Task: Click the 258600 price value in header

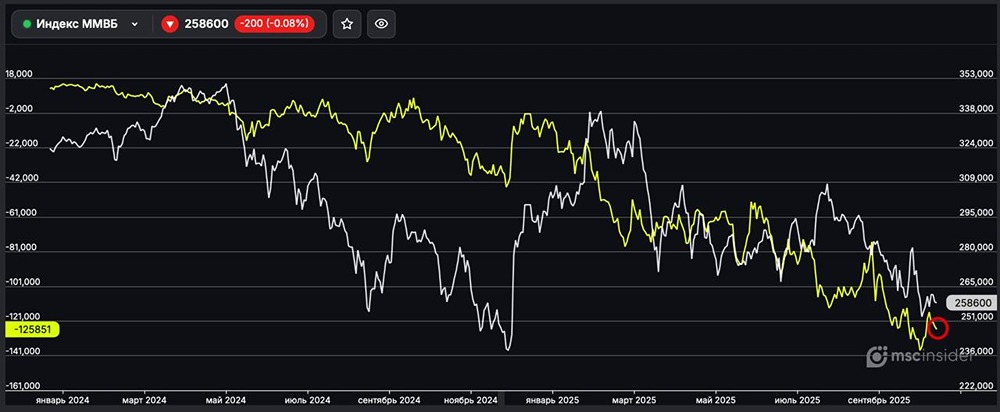Action: pyautogui.click(x=205, y=24)
